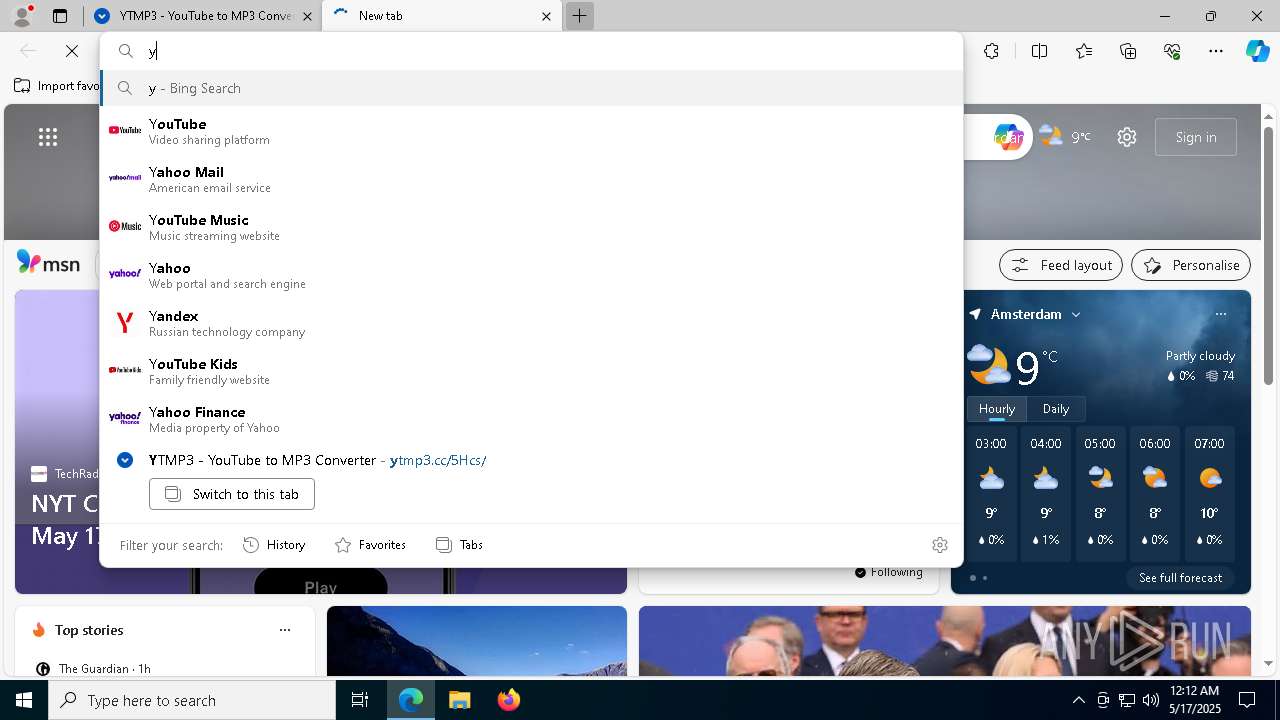The width and height of the screenshot is (1280, 720).
Task: Open Browser essentials heart icon
Action: (1172, 51)
